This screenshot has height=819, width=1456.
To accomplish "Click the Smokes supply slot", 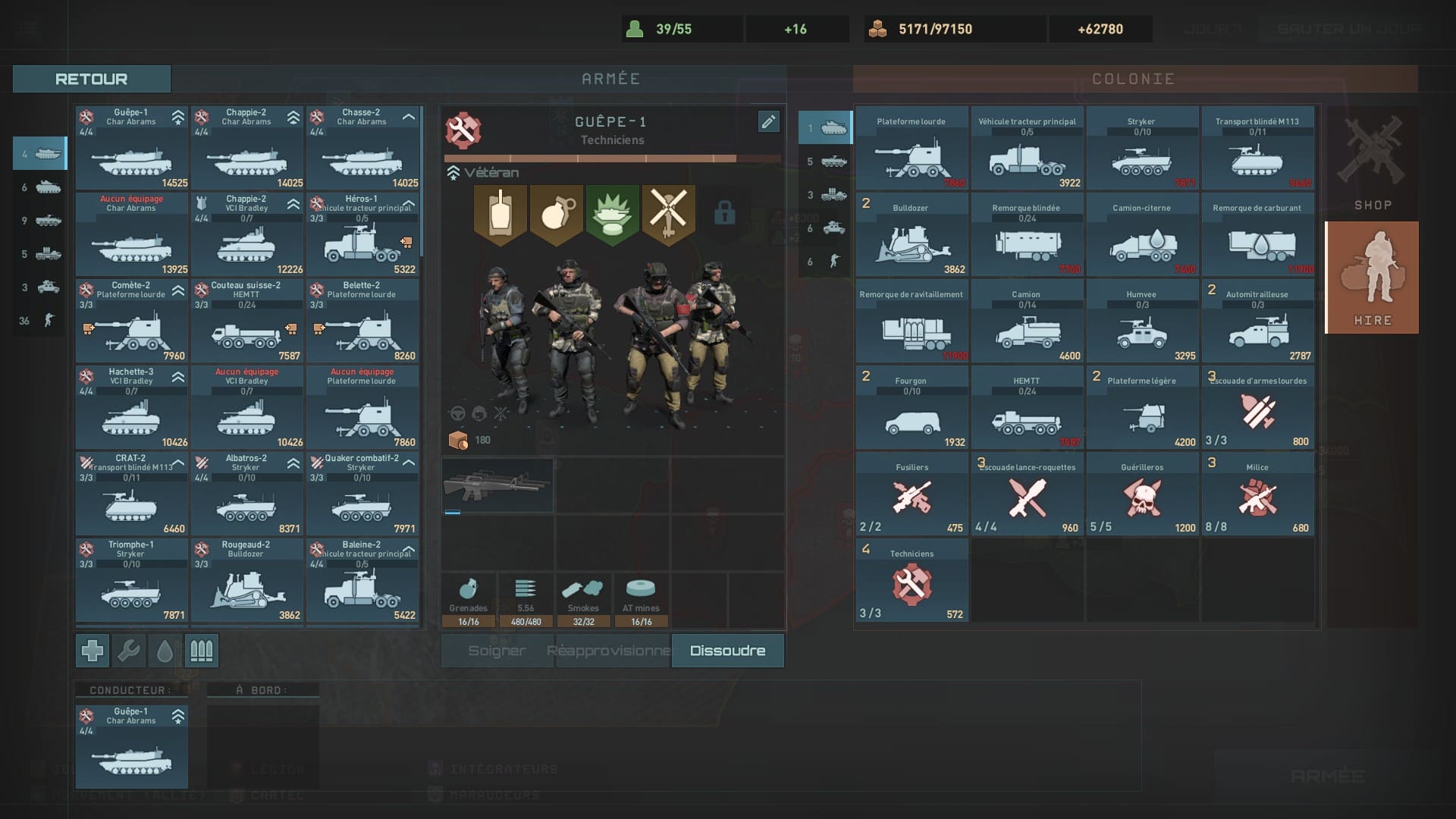I will pos(583,601).
